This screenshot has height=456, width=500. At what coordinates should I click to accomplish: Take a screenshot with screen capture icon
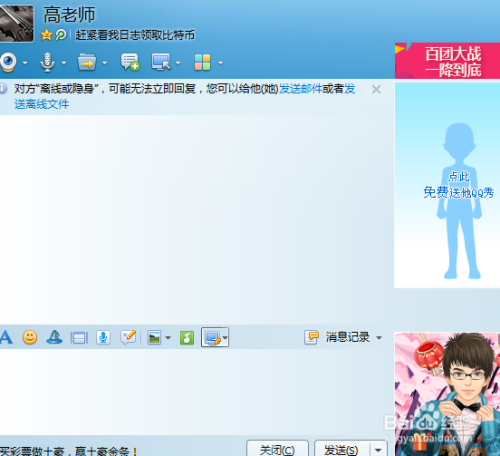[x=212, y=338]
